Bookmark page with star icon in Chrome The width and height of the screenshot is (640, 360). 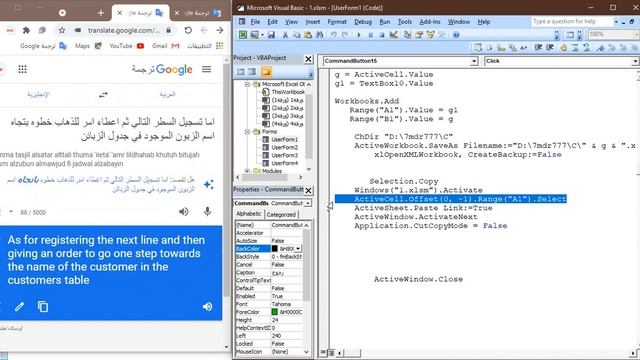(x=62, y=30)
